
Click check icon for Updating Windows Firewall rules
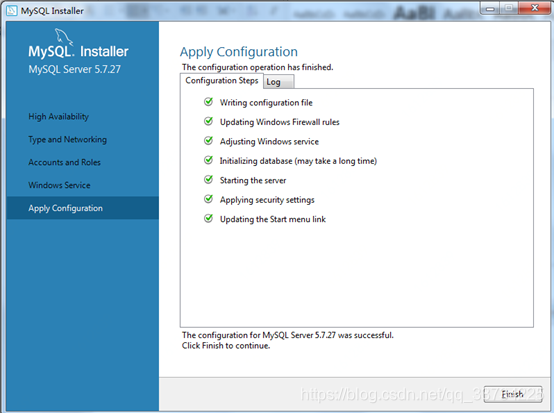click(x=208, y=122)
